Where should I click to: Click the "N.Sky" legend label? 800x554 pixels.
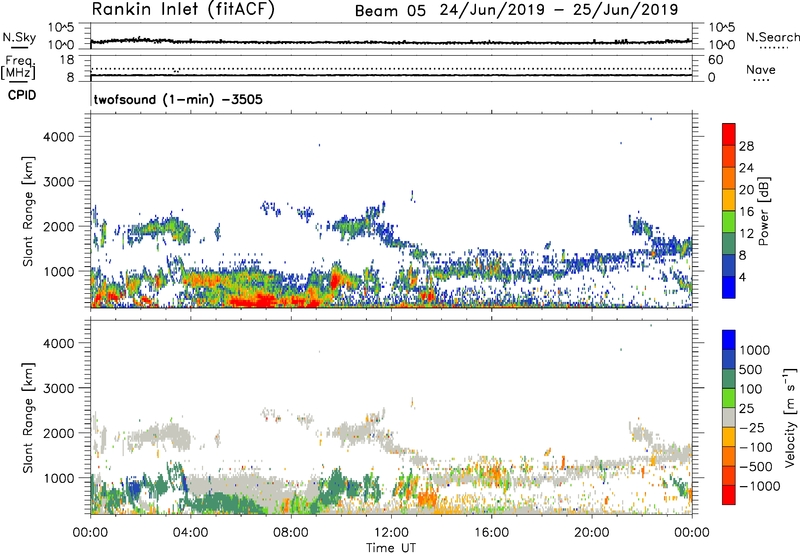tap(19, 37)
